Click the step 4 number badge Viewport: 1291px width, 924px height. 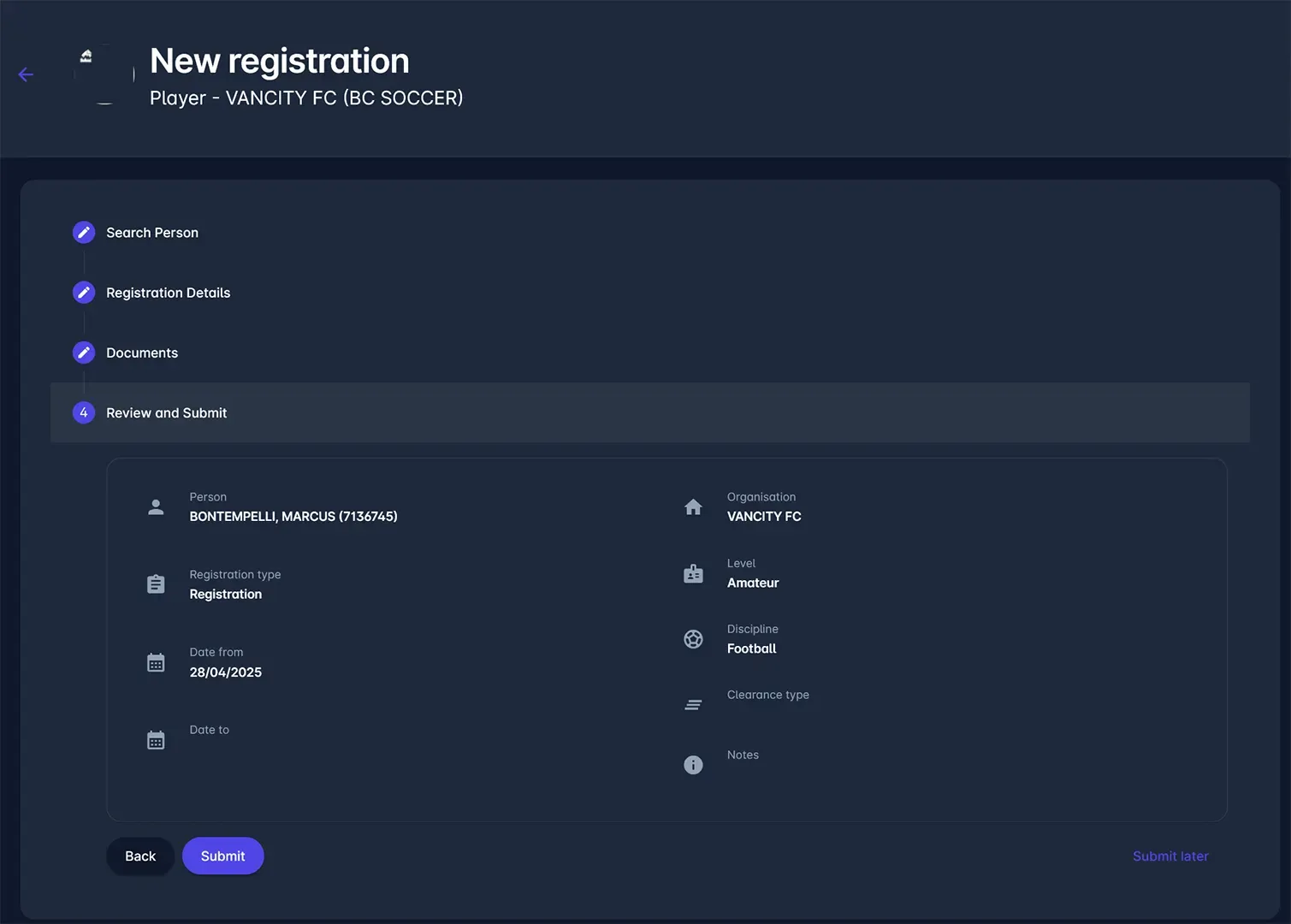click(x=84, y=412)
